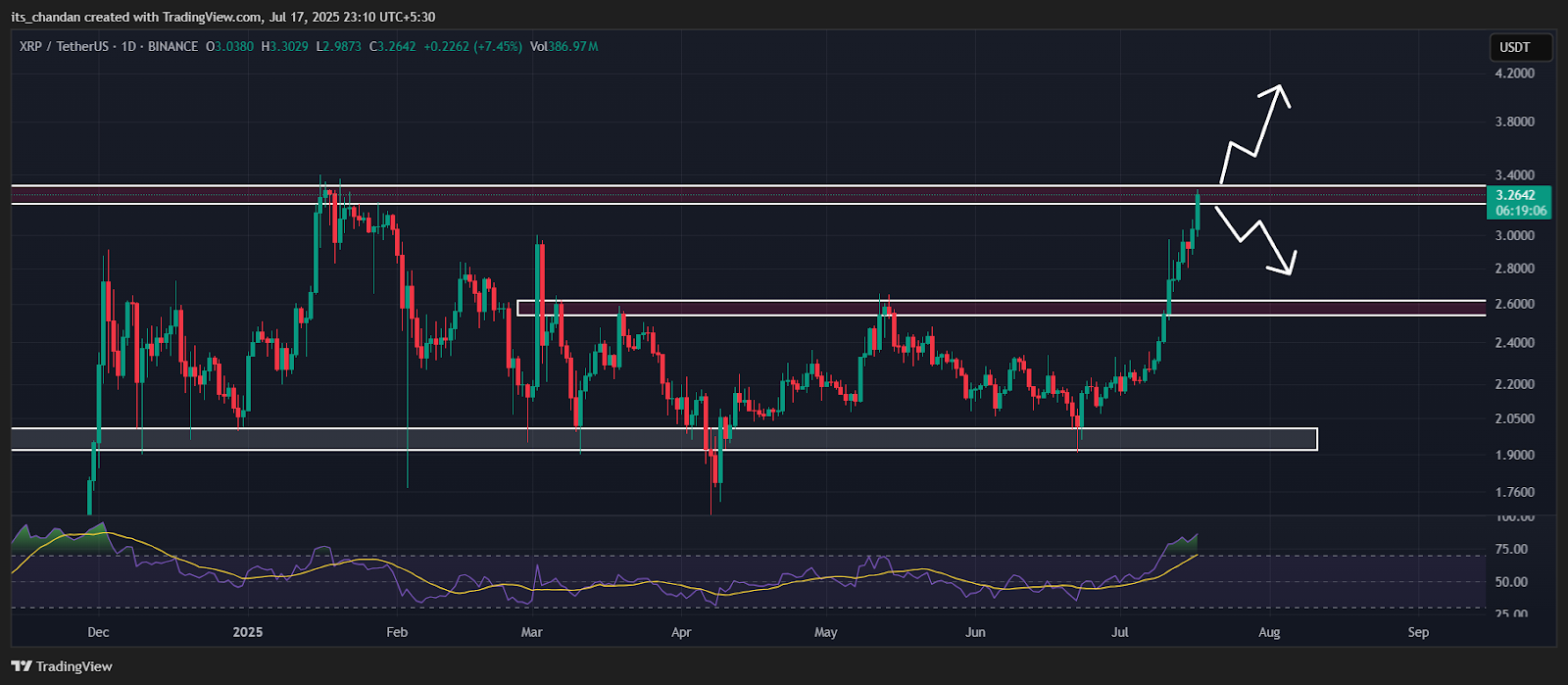Click the Mar label on time axis
Viewport: 1568px width, 685px height.
coord(532,632)
